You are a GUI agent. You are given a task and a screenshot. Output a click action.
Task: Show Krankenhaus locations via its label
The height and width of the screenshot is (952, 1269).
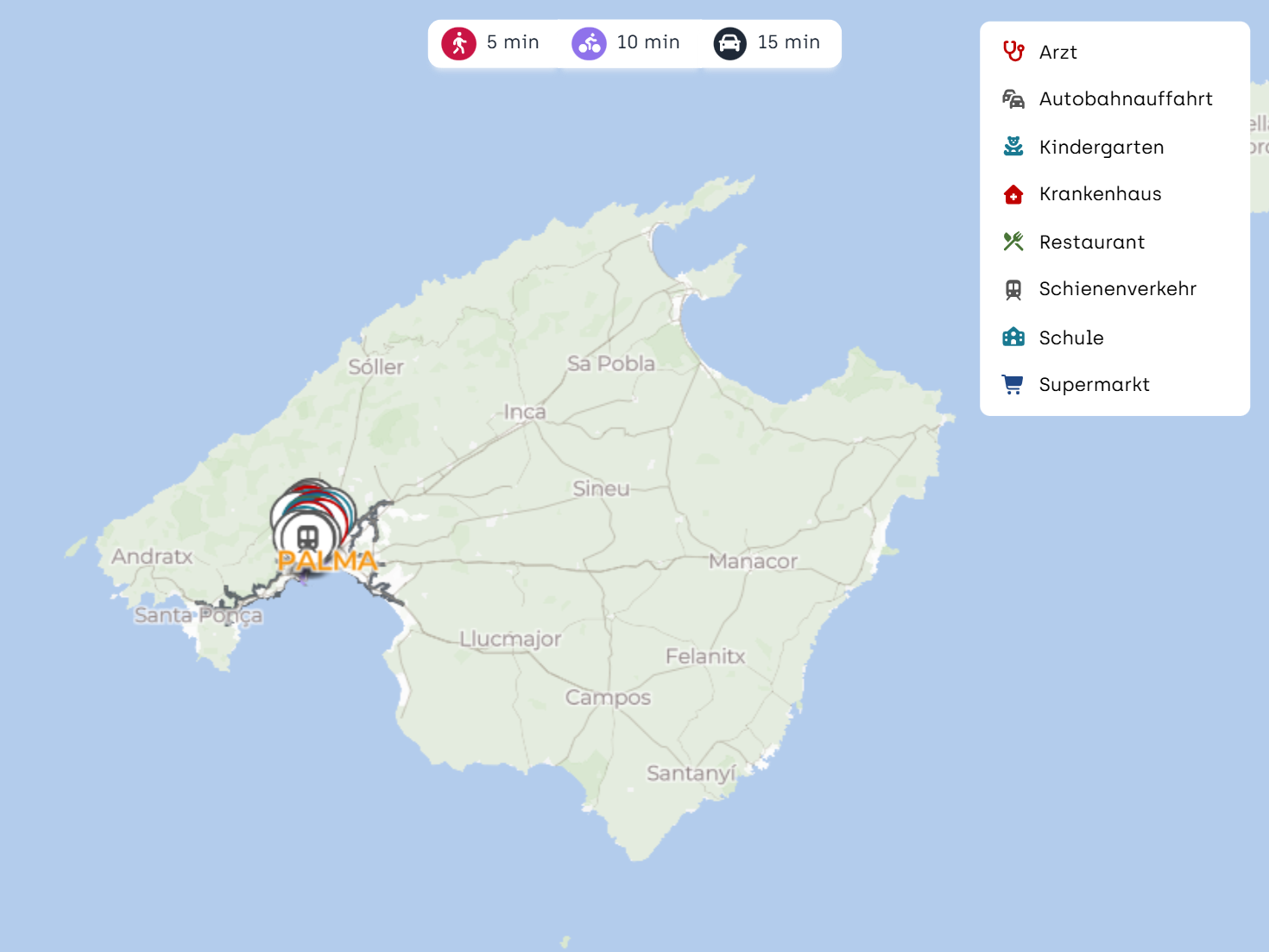(1100, 194)
